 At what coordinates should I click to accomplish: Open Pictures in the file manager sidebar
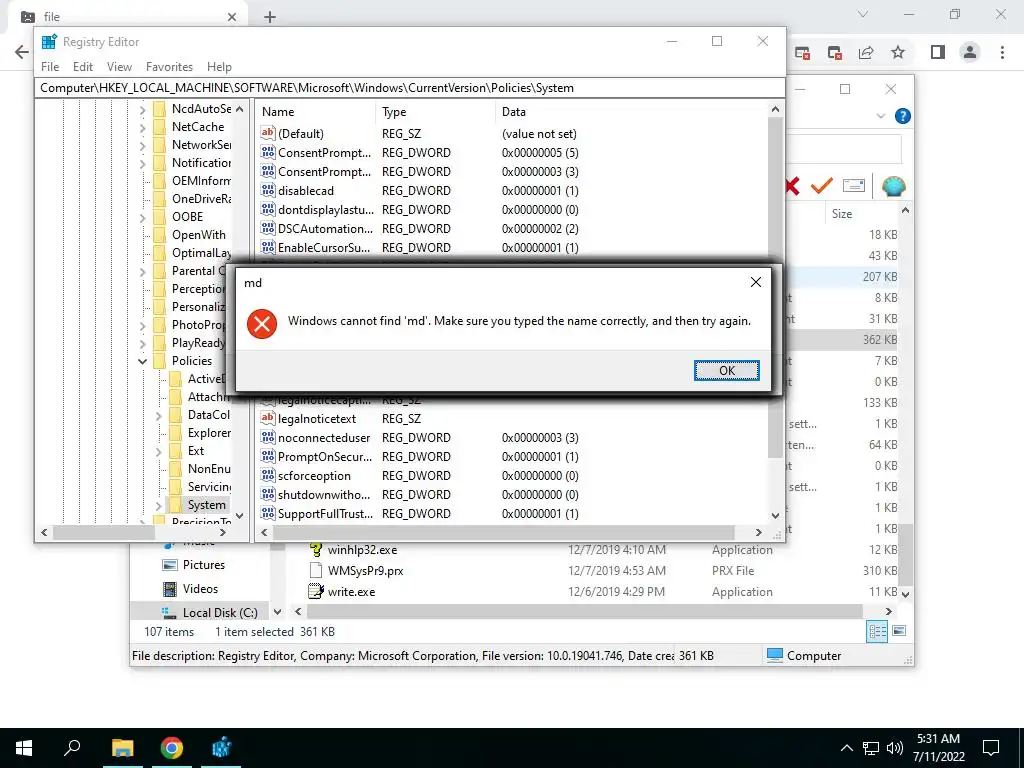(x=204, y=565)
